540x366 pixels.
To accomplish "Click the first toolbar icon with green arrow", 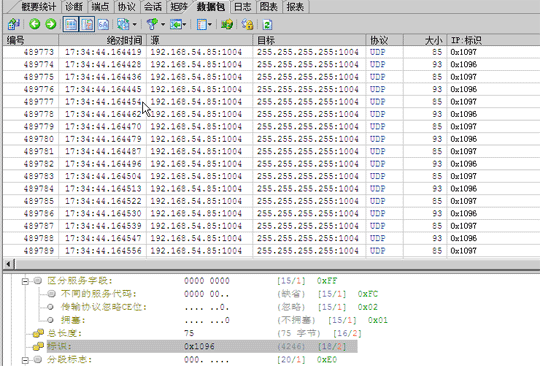I will click(x=13, y=24).
